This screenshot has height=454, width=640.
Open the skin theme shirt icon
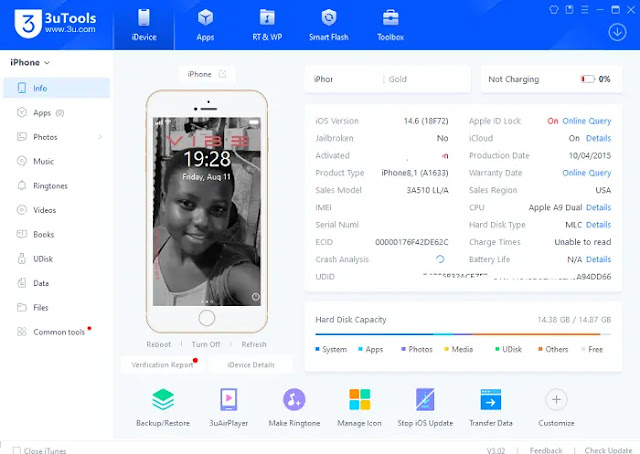pos(554,9)
